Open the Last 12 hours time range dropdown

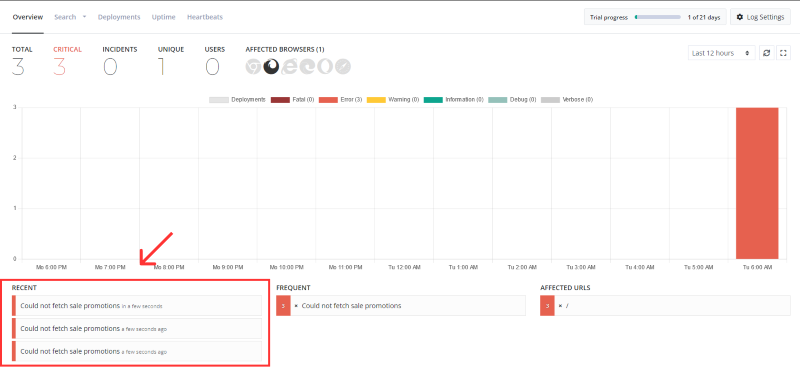721,53
